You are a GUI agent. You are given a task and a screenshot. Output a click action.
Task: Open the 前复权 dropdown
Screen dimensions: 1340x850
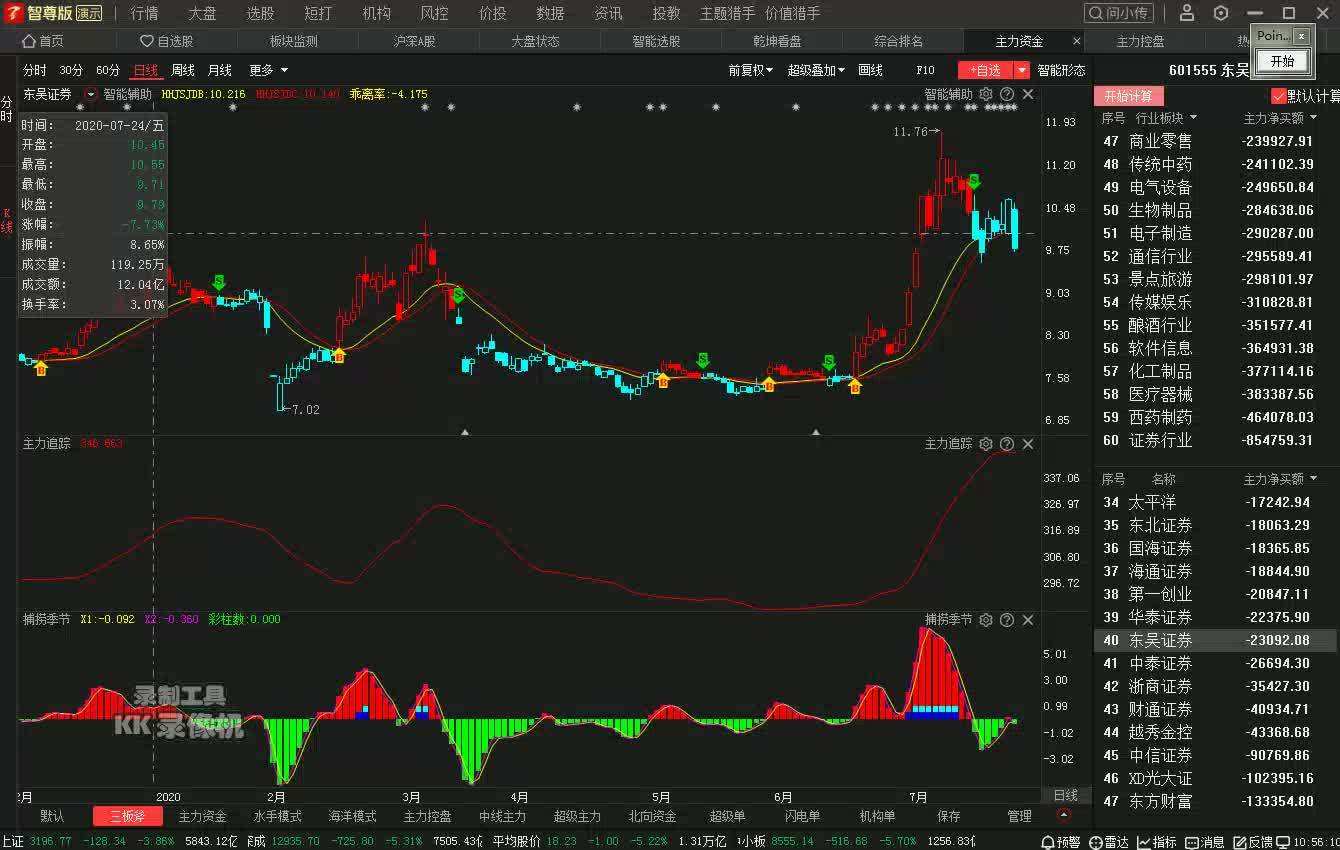click(x=750, y=70)
